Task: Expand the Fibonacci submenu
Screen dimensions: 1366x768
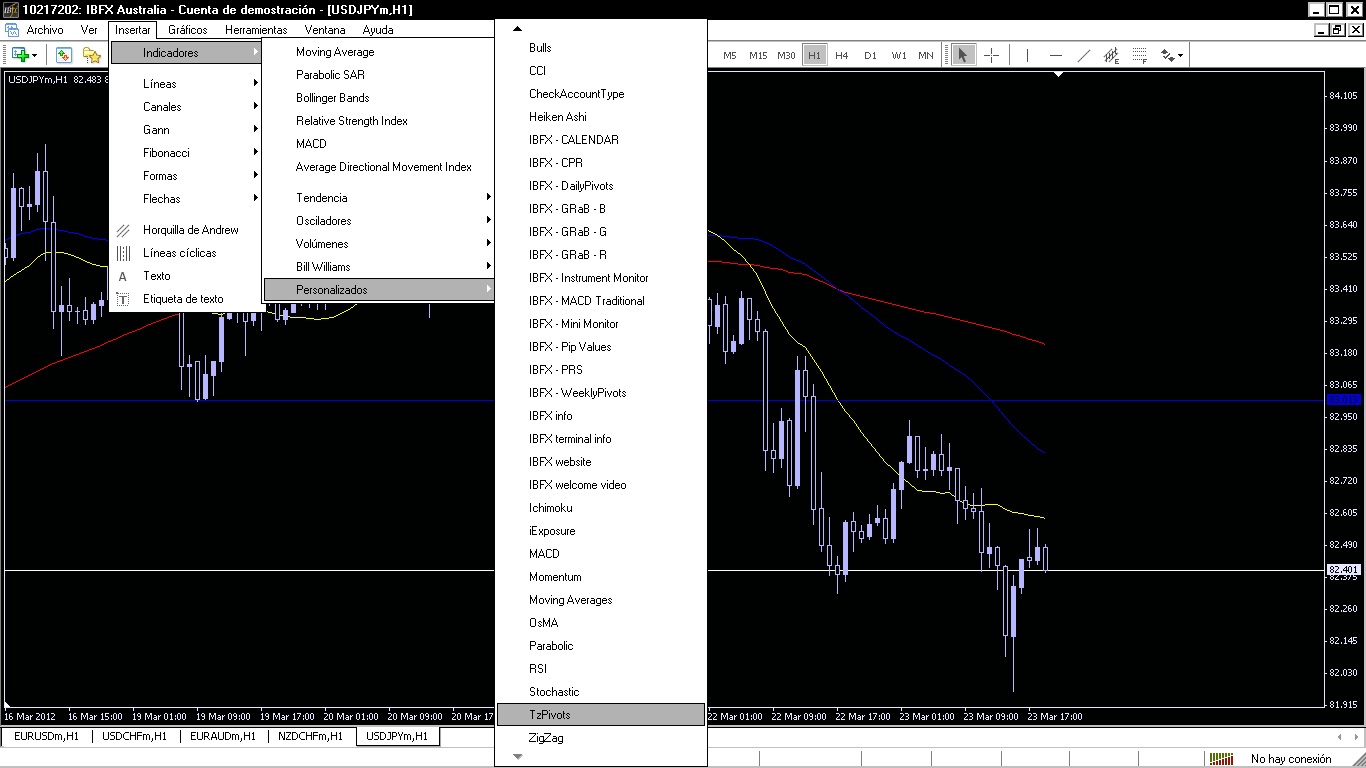Action: point(186,153)
